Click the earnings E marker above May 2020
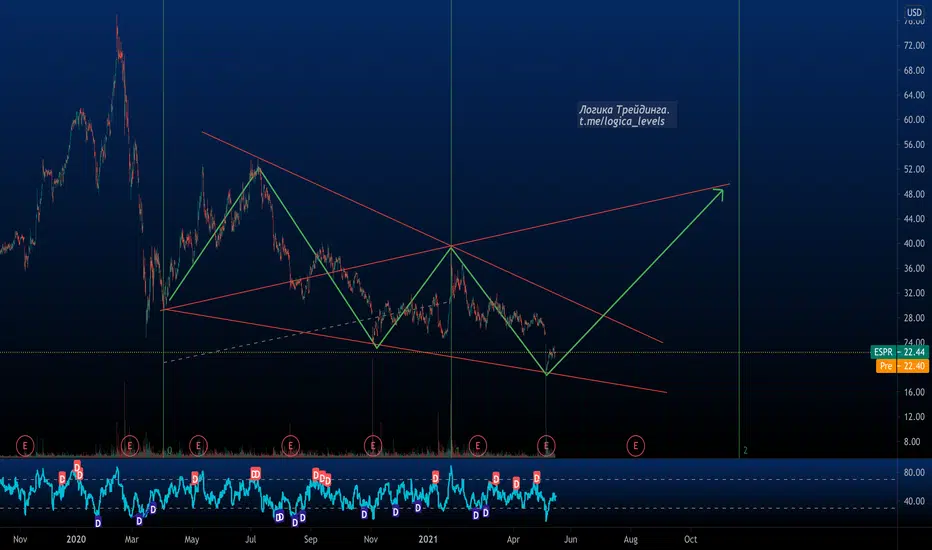The height and width of the screenshot is (550, 932). 198,445
